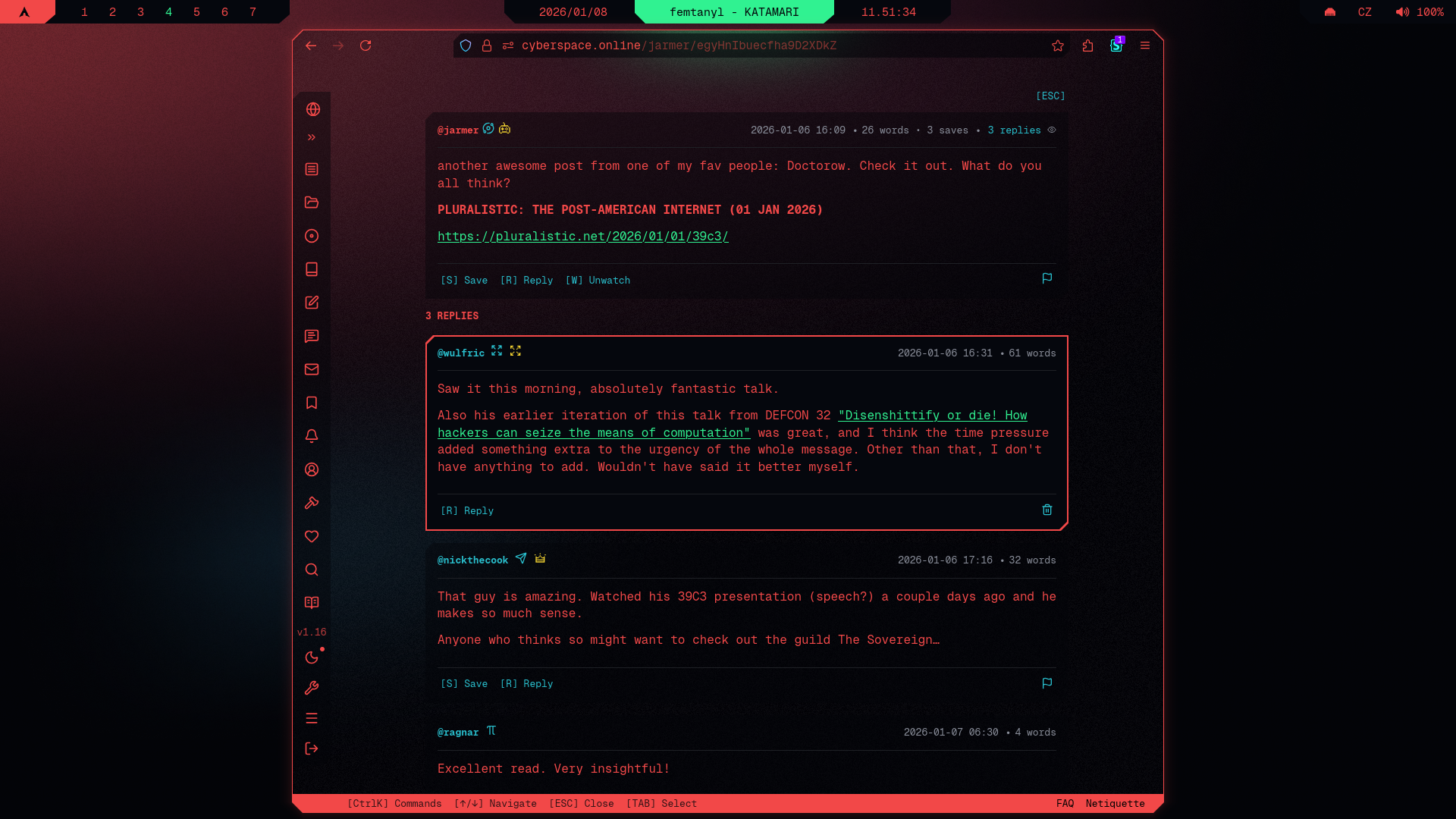Viewport: 1456px width, 819px height.
Task: Click [S] Save on nickthecook's reply
Action: [x=464, y=684]
